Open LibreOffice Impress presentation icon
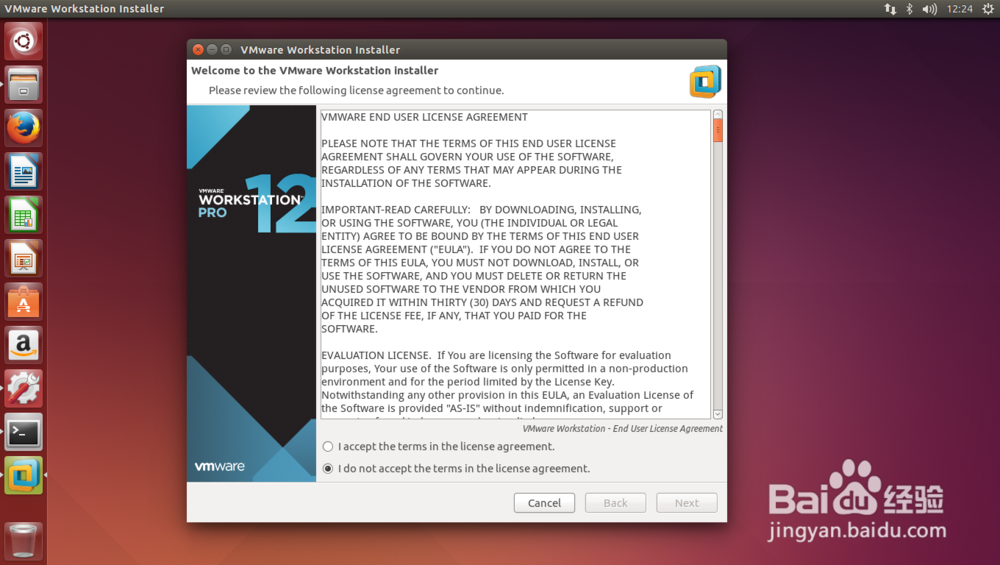Viewport: 1000px width, 565px height. pos(24,258)
